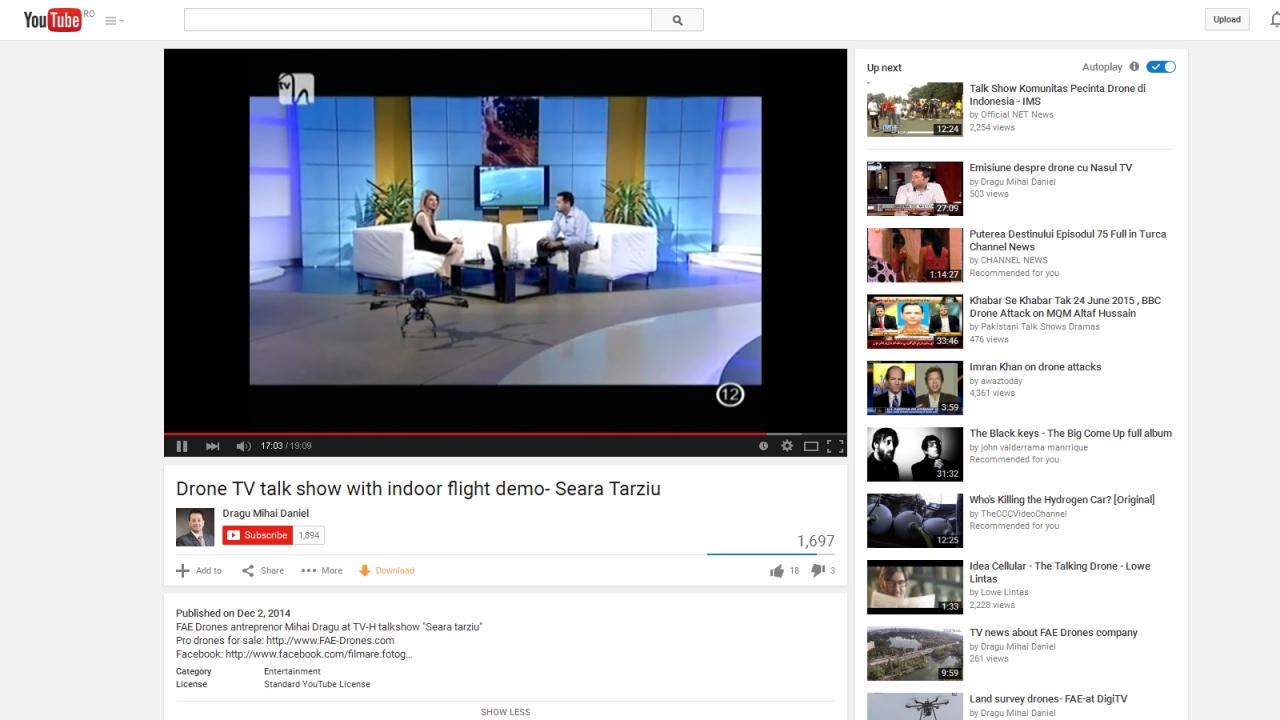Click the Upload button
Screen dimensions: 1280x720
click(x=1226, y=20)
